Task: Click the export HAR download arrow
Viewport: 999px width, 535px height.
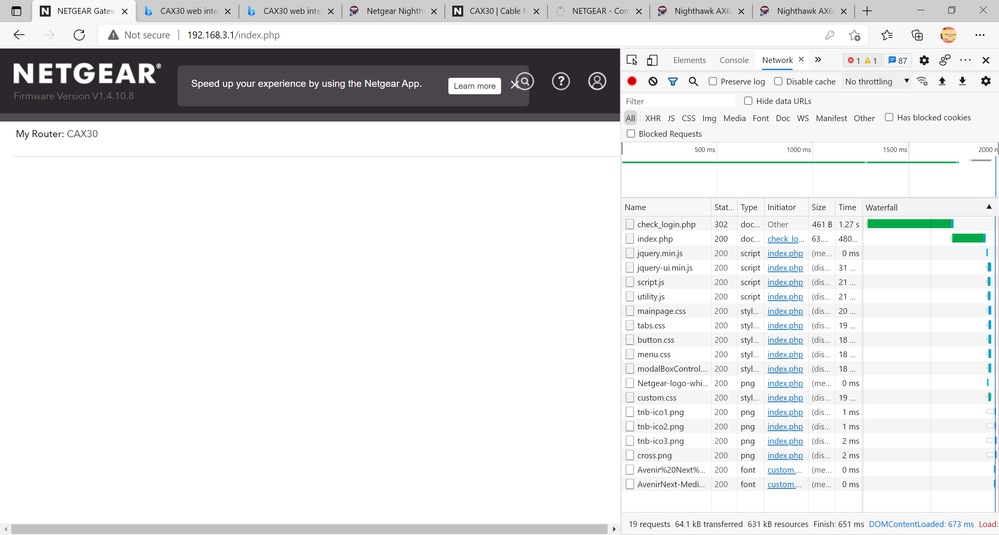Action: 962,81
